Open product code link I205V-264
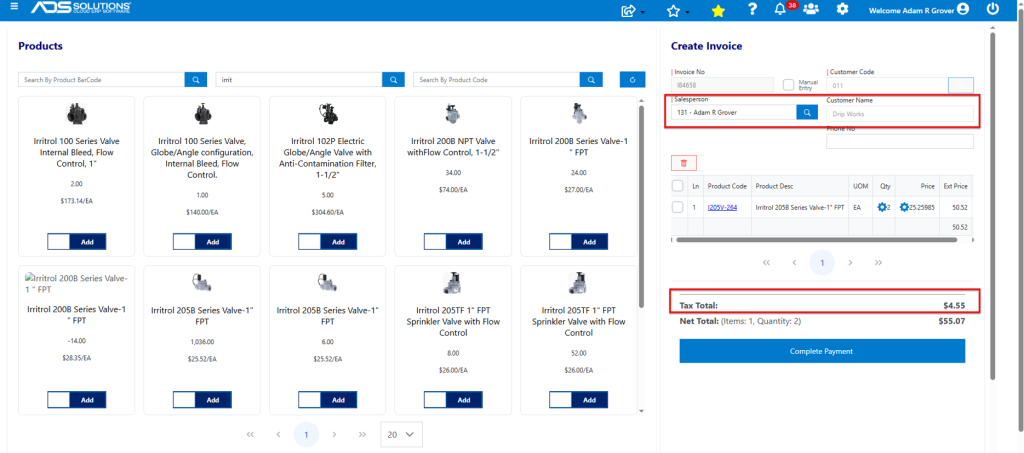Image resolution: width=1024 pixels, height=453 pixels. pyautogui.click(x=722, y=207)
